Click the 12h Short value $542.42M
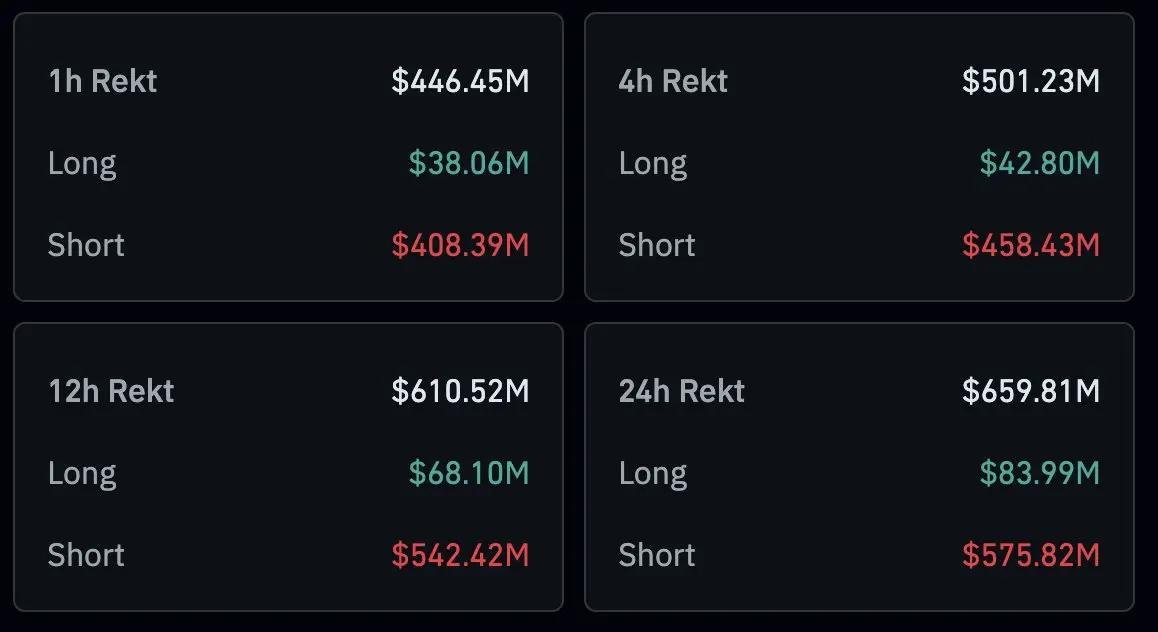The height and width of the screenshot is (632, 1158). 460,555
